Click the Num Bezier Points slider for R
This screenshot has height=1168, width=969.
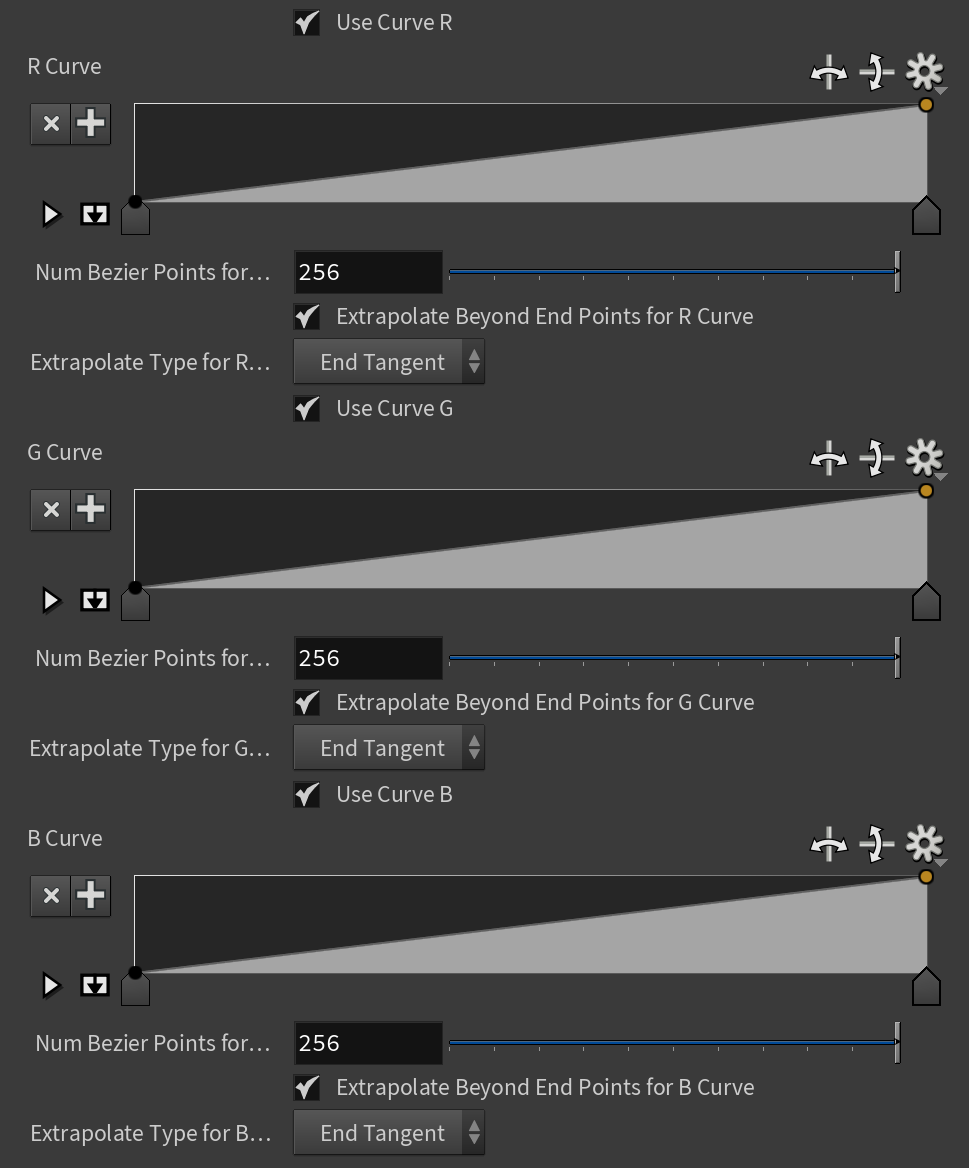click(674, 272)
